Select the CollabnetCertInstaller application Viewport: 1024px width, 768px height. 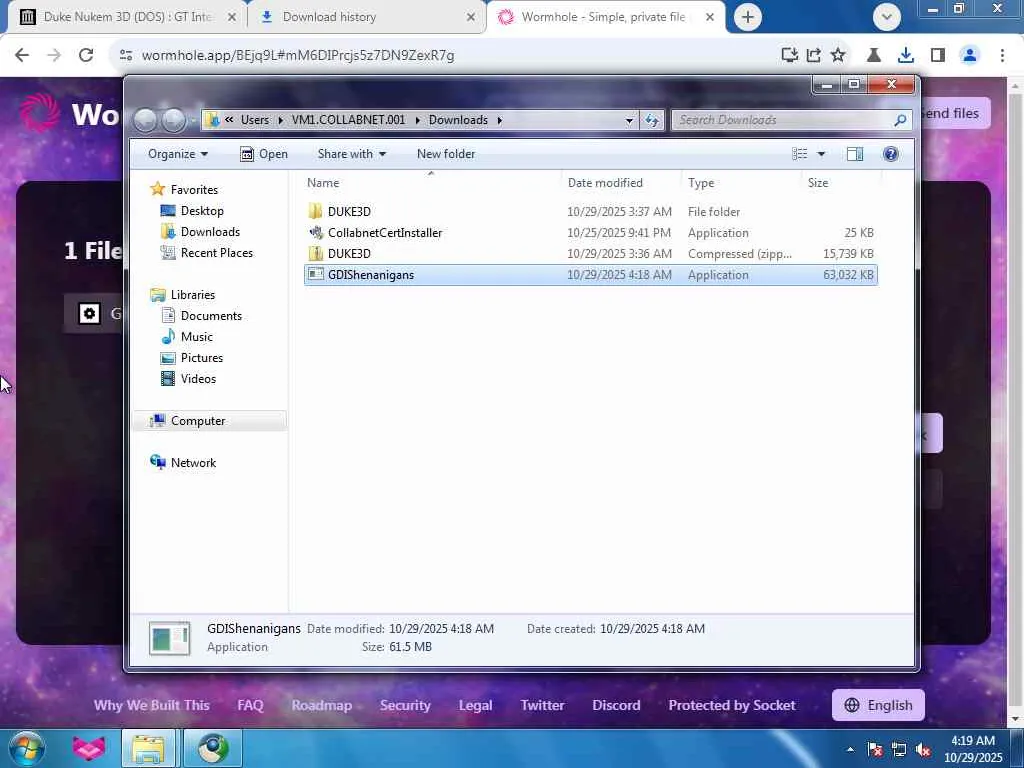590,232
